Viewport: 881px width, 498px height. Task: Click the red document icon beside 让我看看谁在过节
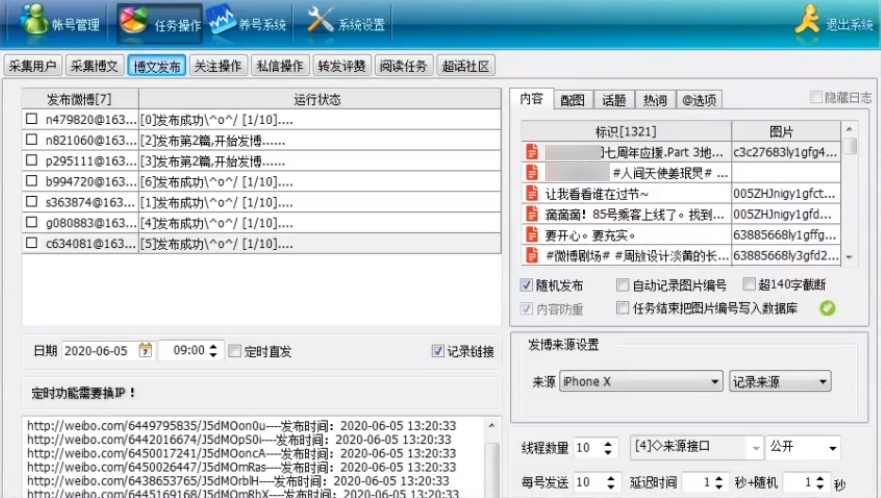click(x=532, y=193)
